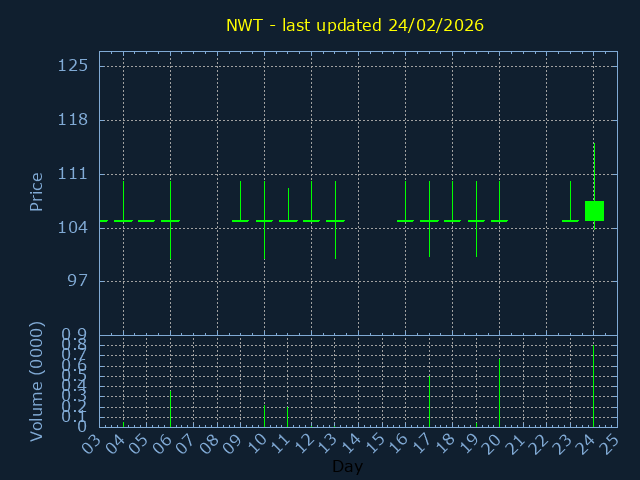Click the volume bar for day 17
640x480 pixels.
click(x=429, y=400)
